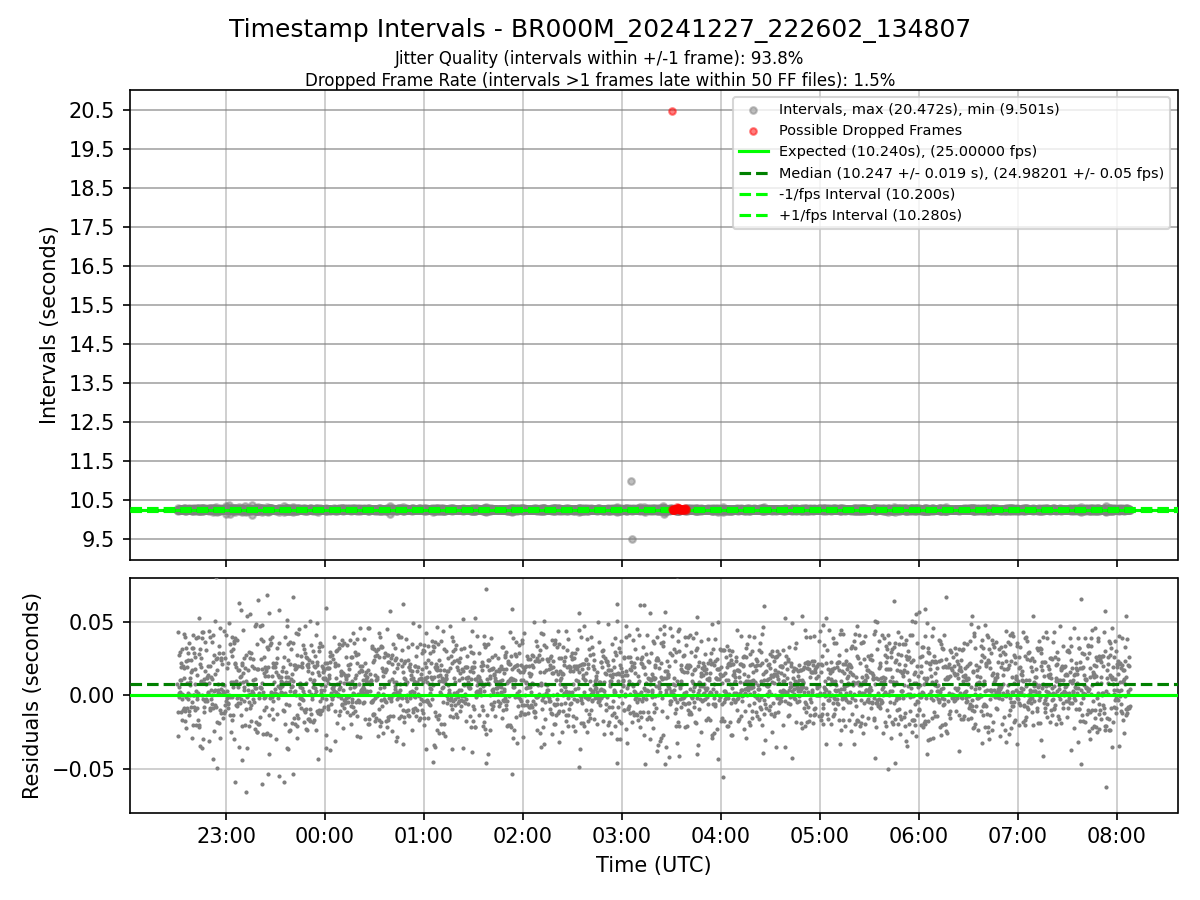Viewport: 1200px width, 900px height.
Task: Click the 12.5 tick label on the intervals axis
Action: 92,422
